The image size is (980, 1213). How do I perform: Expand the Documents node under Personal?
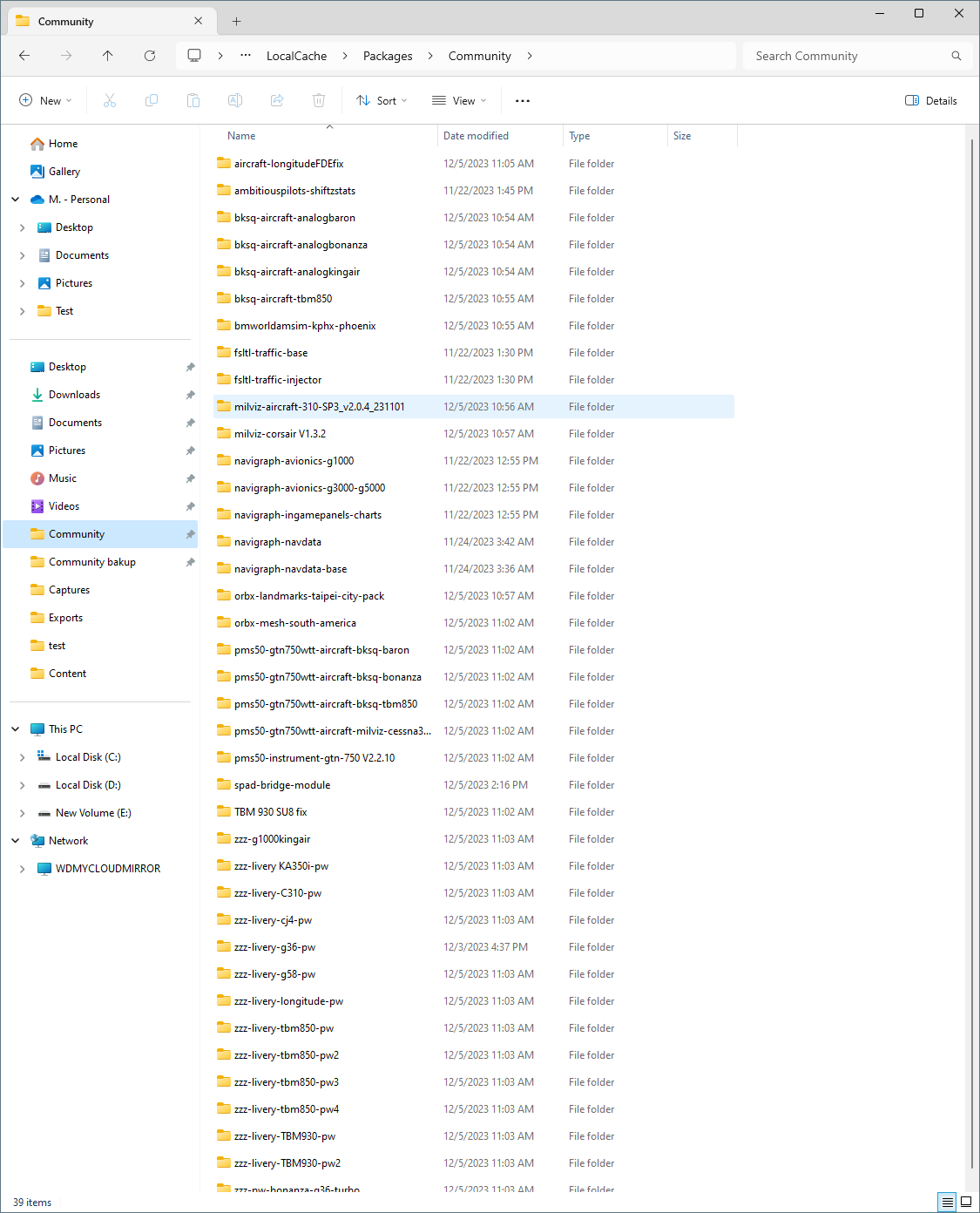[23, 255]
